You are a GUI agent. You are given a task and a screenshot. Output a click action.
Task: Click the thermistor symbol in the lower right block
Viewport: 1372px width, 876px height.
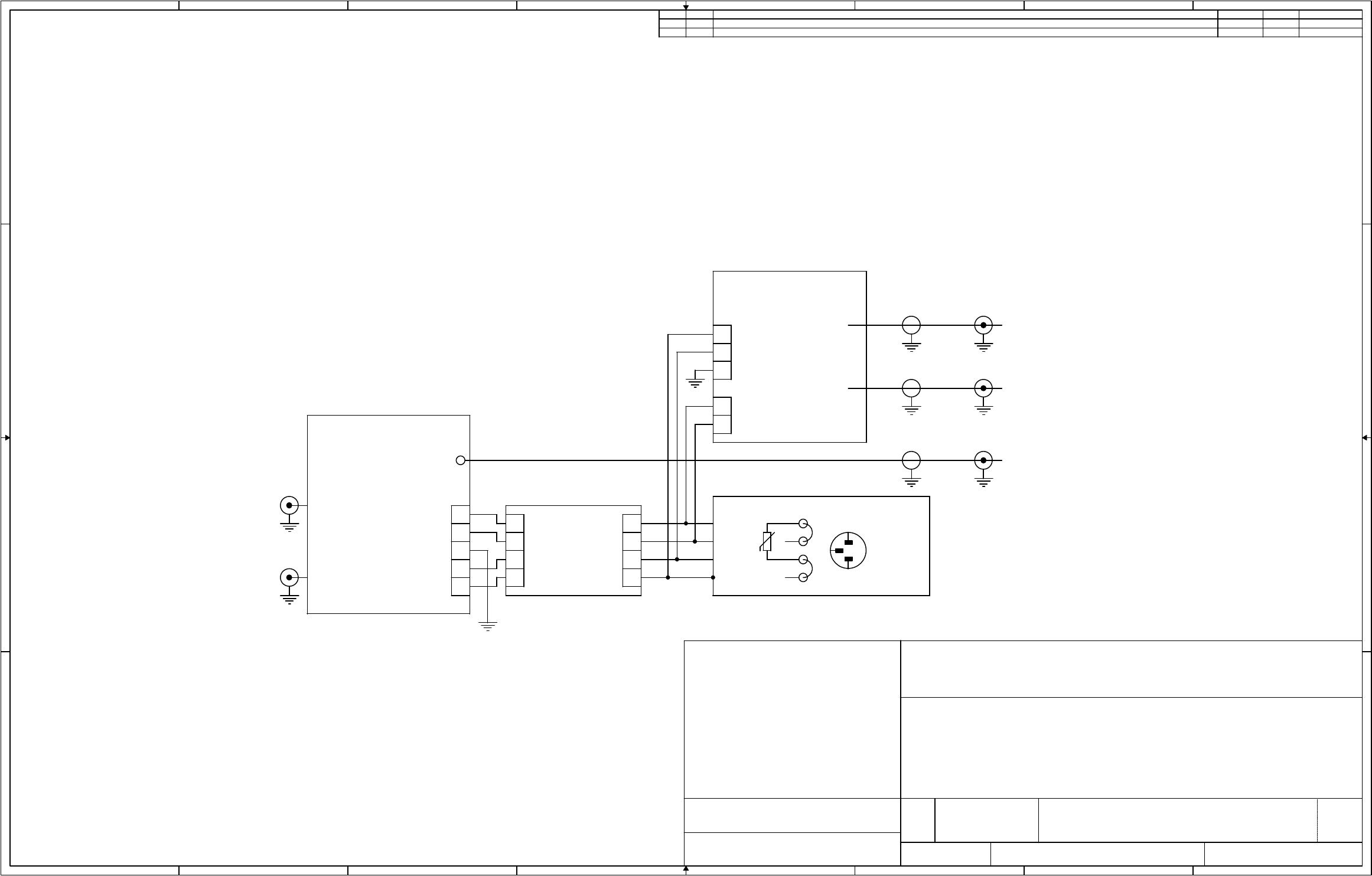(767, 541)
